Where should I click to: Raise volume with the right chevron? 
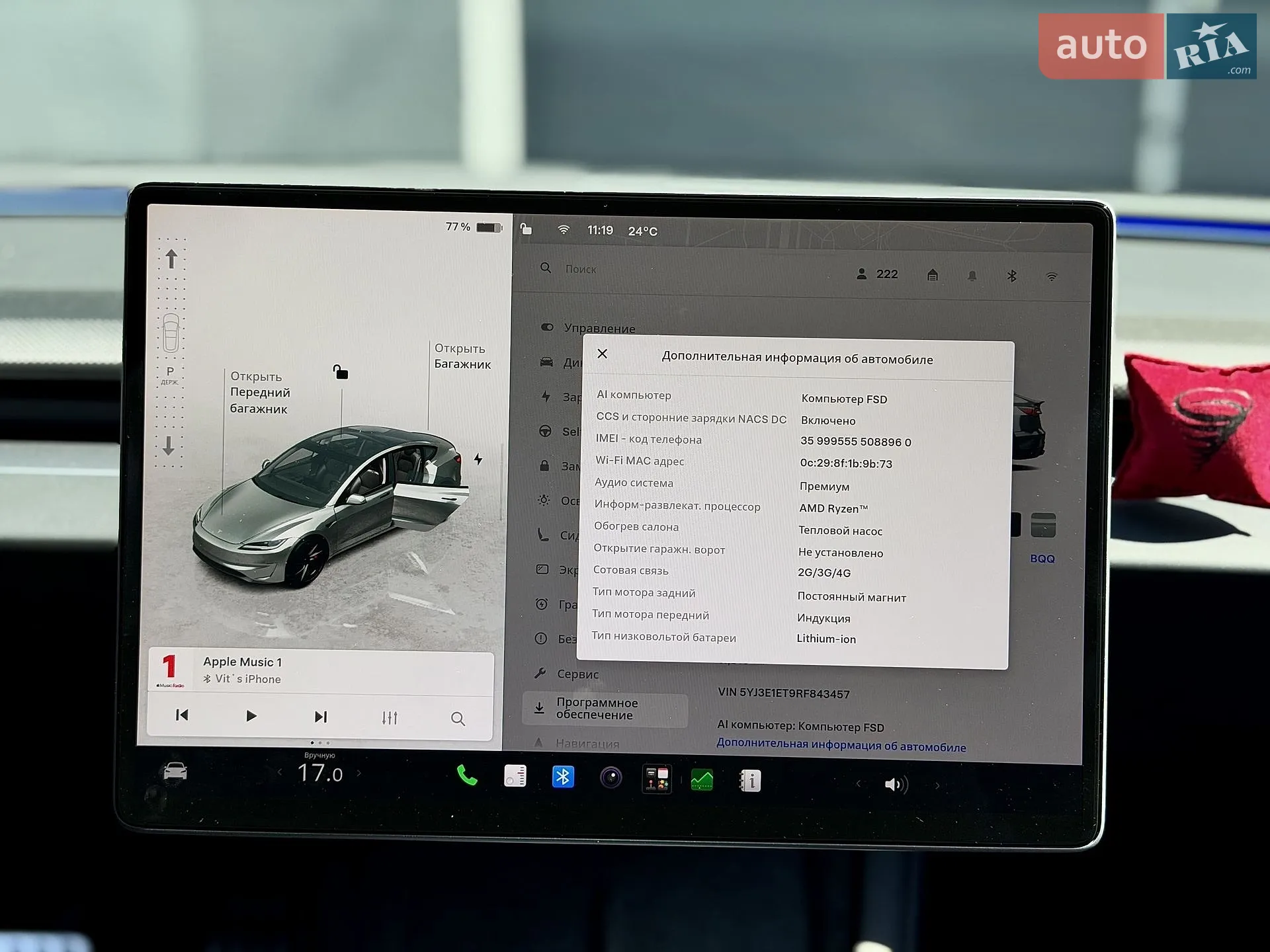(x=937, y=786)
